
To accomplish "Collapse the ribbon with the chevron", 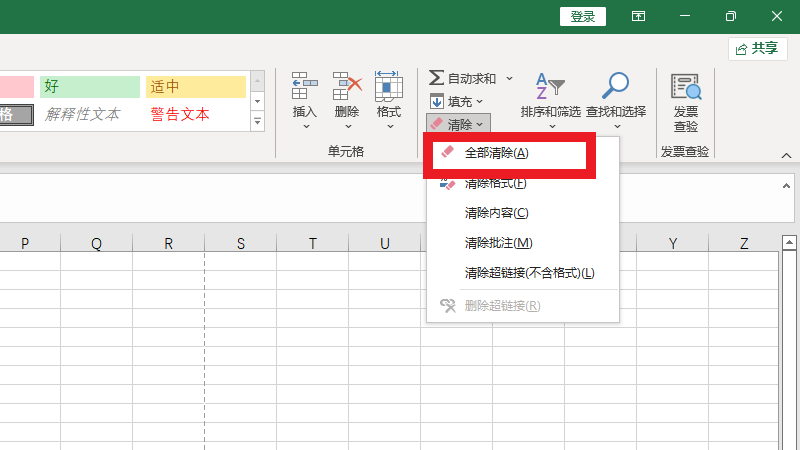I will click(x=786, y=155).
